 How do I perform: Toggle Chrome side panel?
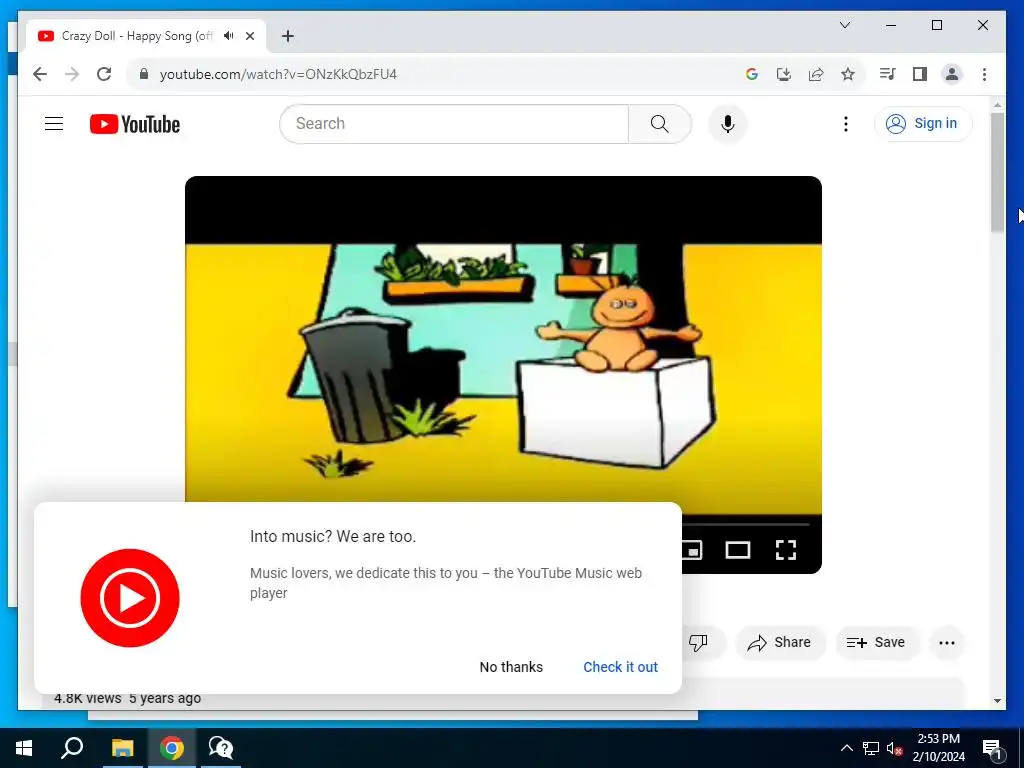point(920,74)
